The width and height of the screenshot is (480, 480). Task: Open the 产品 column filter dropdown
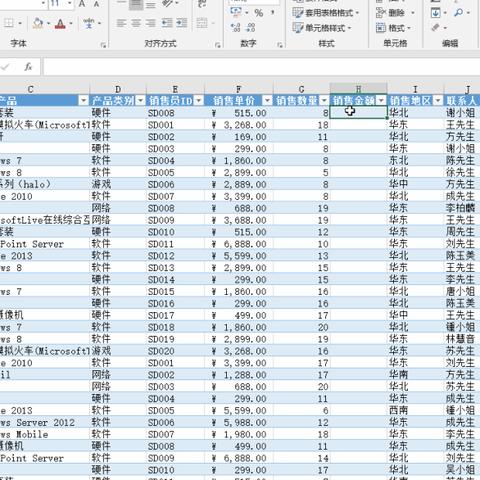pos(83,101)
